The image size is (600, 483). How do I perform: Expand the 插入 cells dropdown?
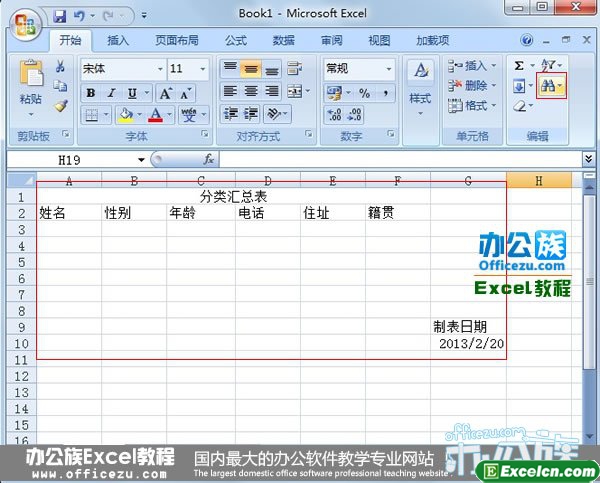494,66
